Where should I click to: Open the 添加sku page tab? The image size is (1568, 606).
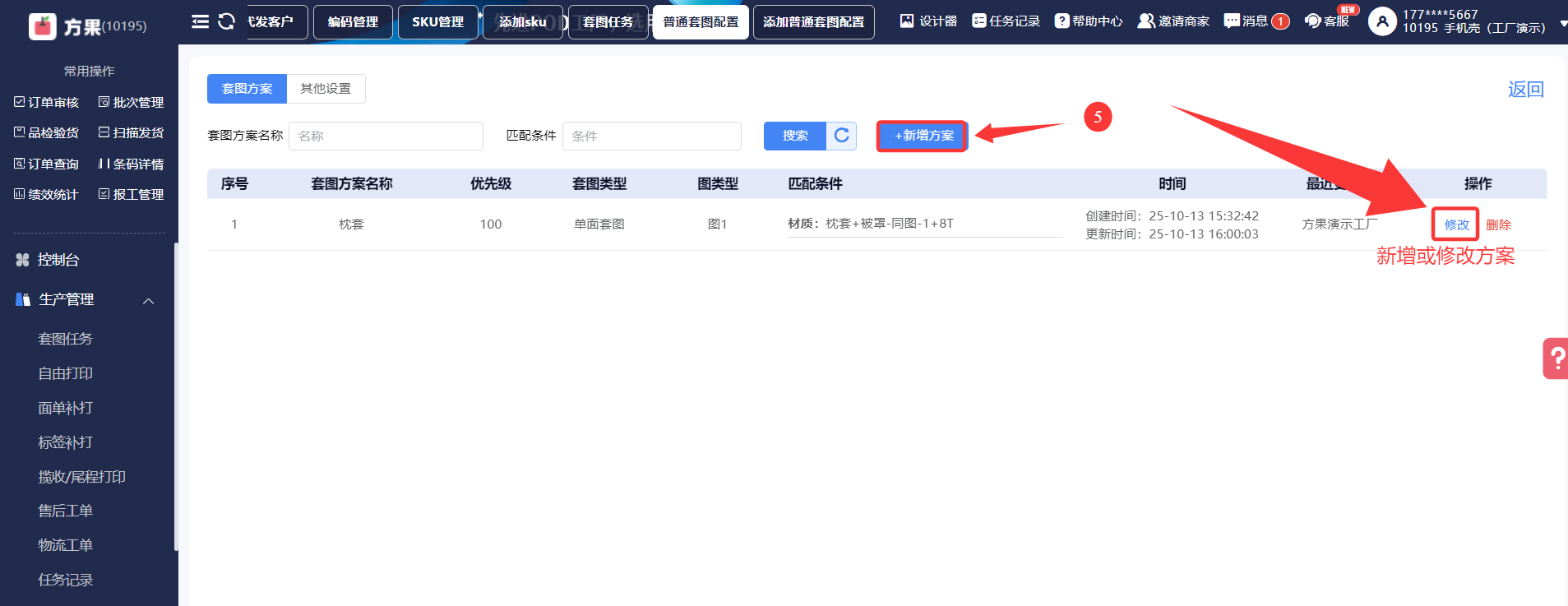(x=523, y=22)
